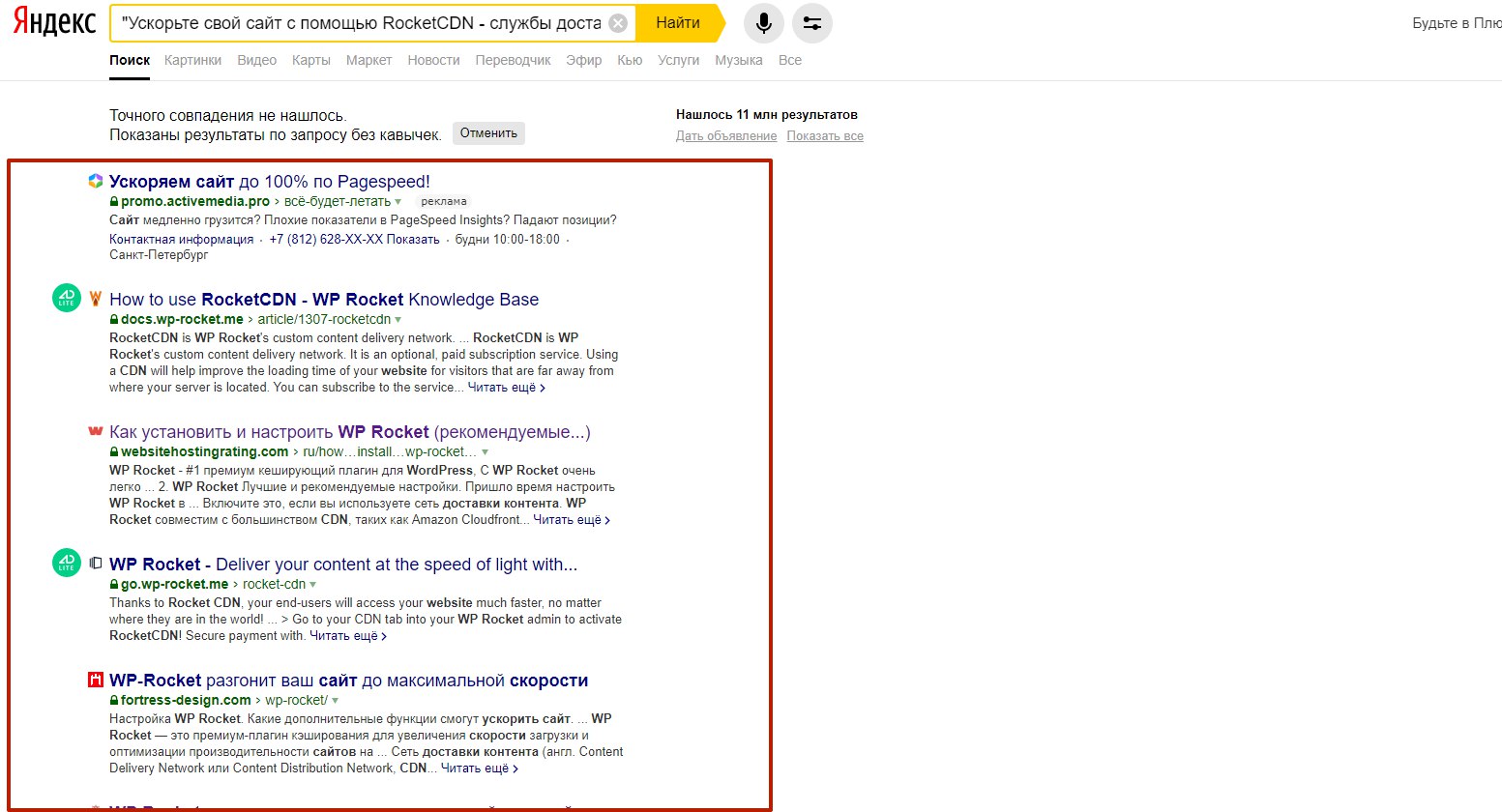
Task: Expand arrow after article/1307-rocketcdn URL
Action: [x=398, y=320]
